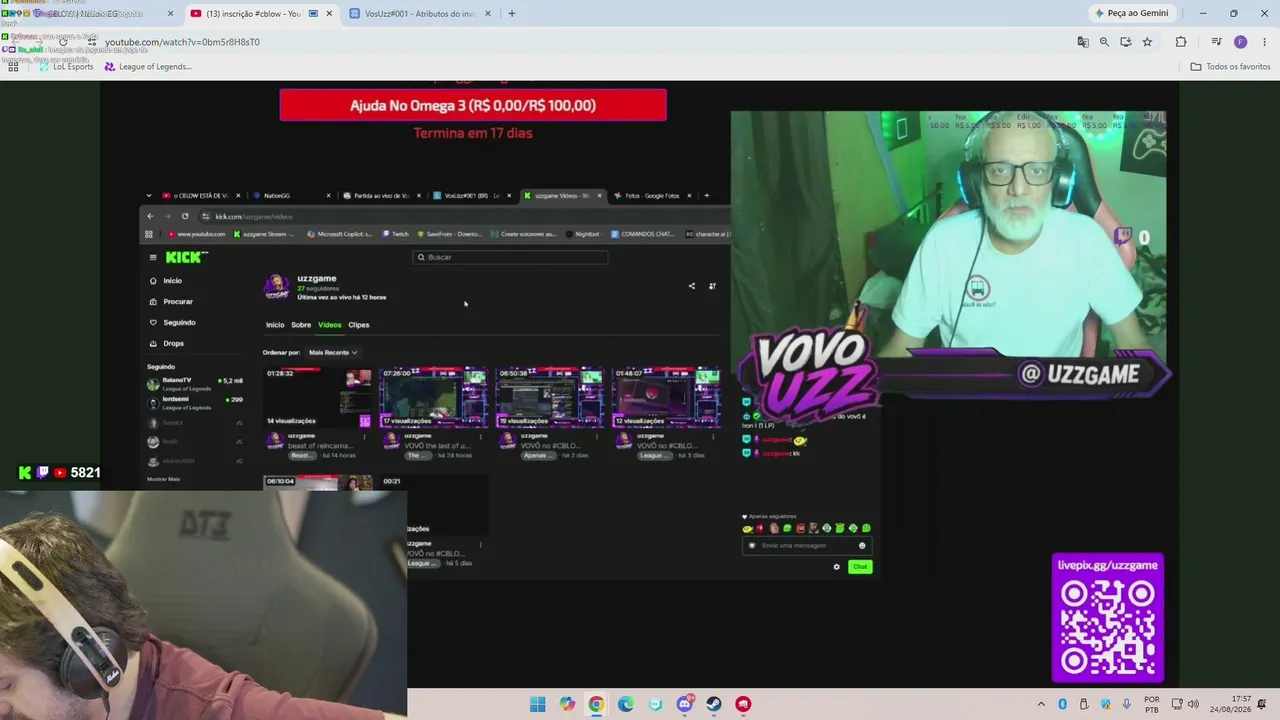Reload the streamed kick.com page
This screenshot has width=1280, height=720.
pyautogui.click(x=185, y=216)
